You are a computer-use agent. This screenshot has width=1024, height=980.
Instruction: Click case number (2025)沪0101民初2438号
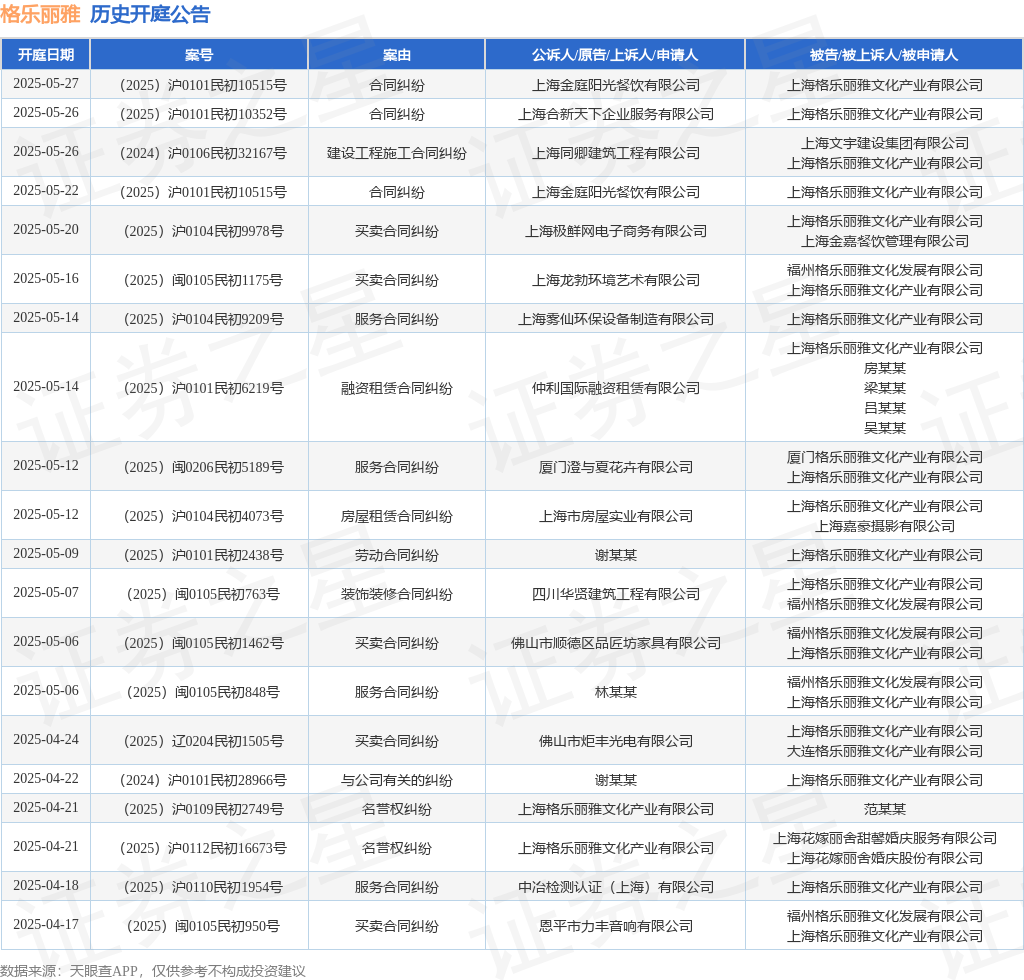pos(204,555)
